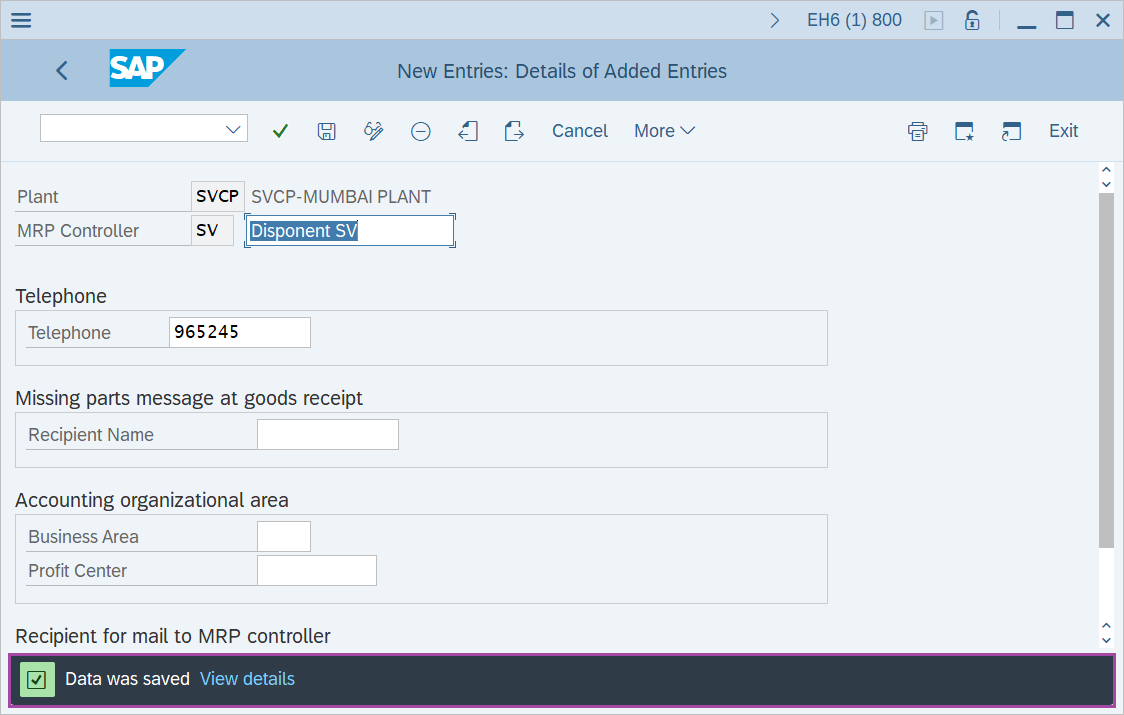The height and width of the screenshot is (715, 1124).
Task: Click the green checkmark confirm icon
Action: [280, 130]
